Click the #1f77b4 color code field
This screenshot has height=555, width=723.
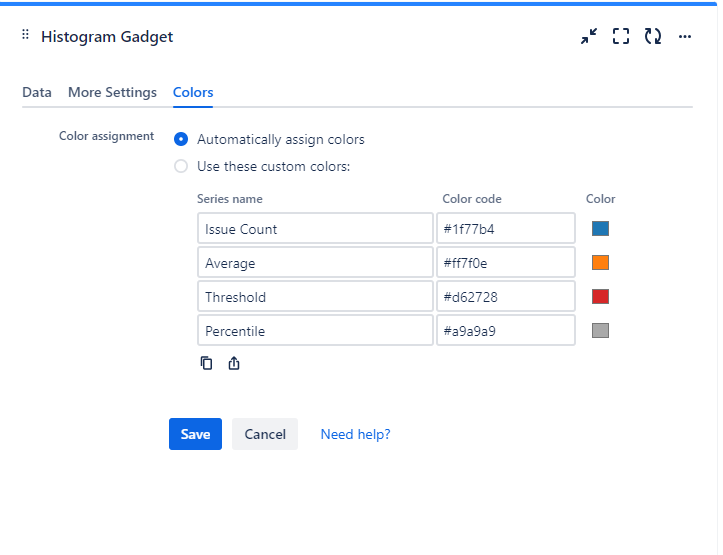505,229
